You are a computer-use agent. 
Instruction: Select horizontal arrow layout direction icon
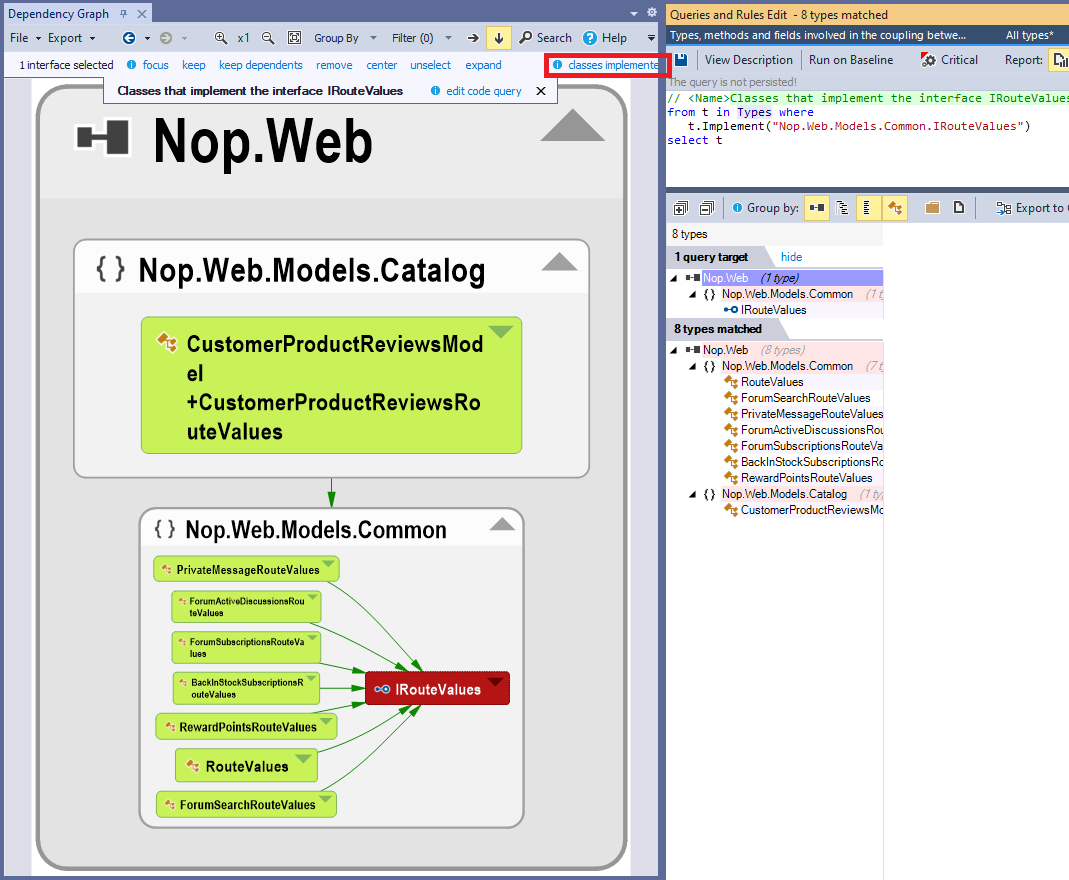point(473,38)
